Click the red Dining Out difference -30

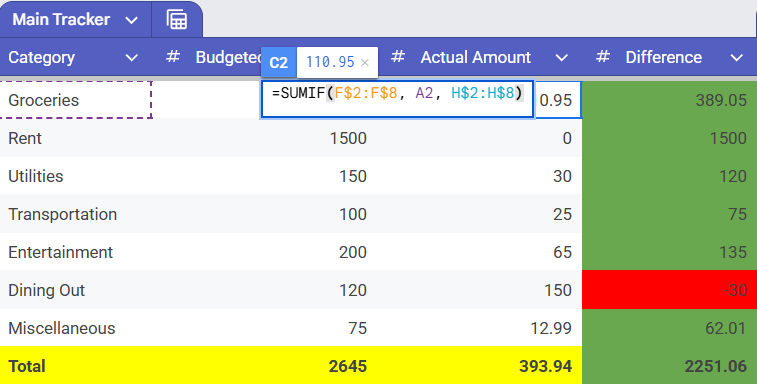[735, 290]
